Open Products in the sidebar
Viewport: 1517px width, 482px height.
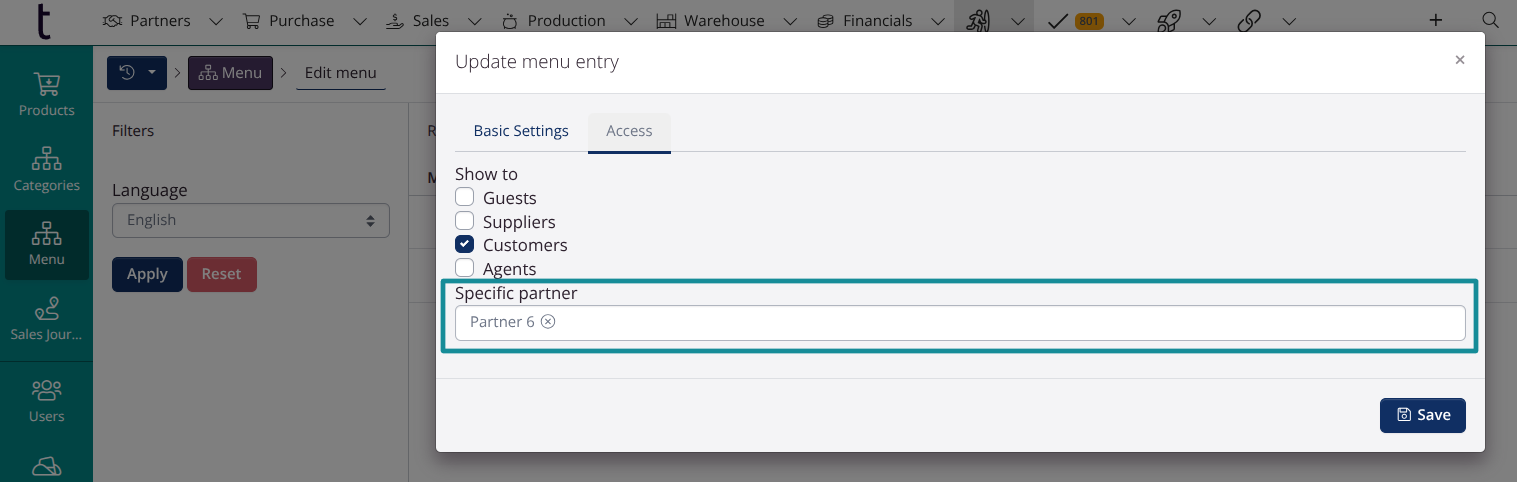coord(46,94)
